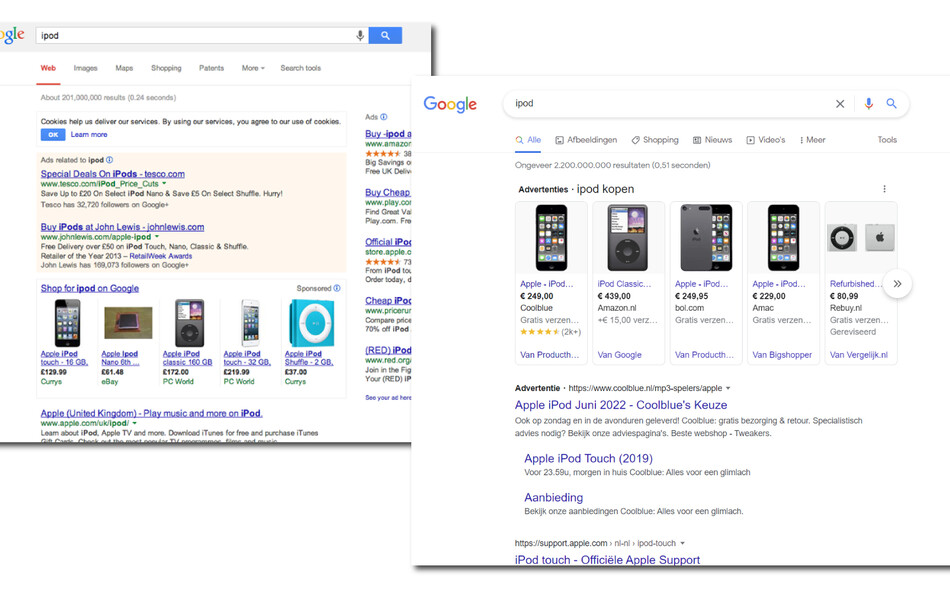This screenshot has width=950, height=594.
Task: Expand the dropdown arrow after the support.apple.com URL
Action: 682,544
